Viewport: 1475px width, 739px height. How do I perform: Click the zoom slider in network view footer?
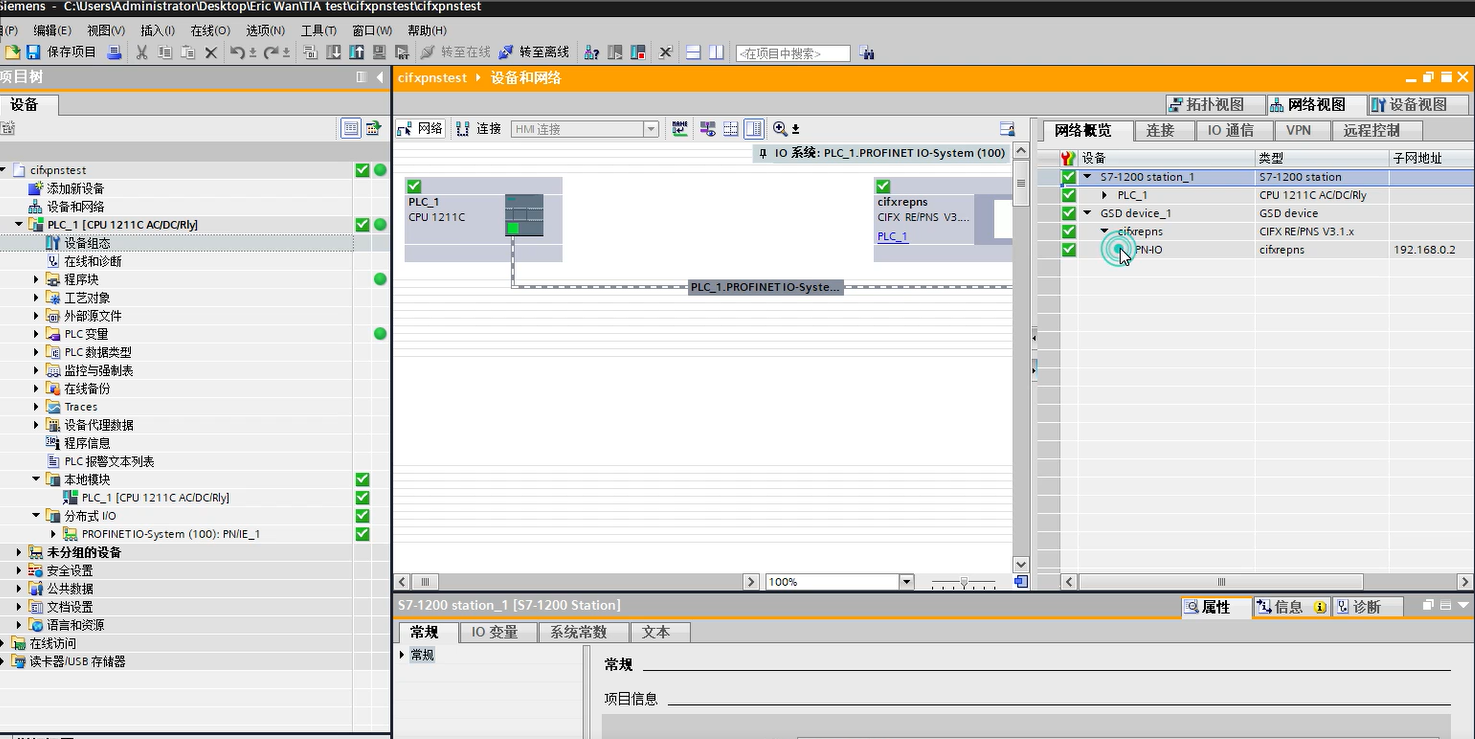(964, 582)
